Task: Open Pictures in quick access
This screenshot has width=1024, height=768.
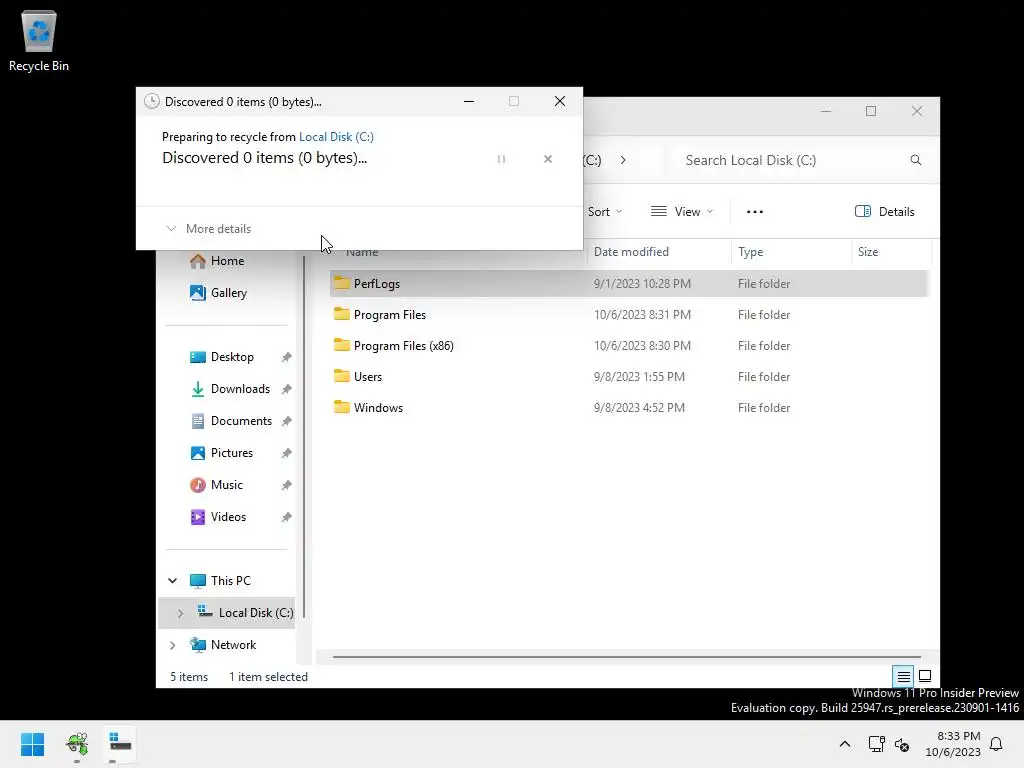Action: coord(231,453)
